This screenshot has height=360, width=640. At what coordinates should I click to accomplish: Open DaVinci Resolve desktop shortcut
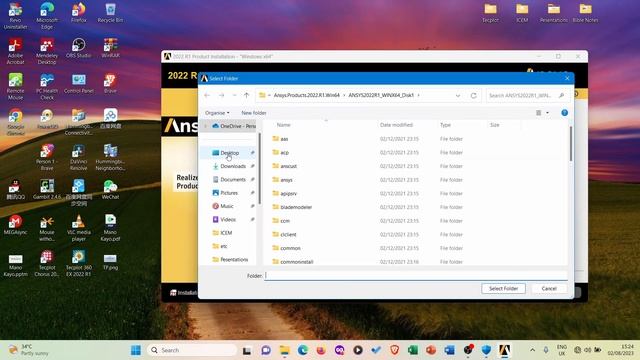click(78, 157)
